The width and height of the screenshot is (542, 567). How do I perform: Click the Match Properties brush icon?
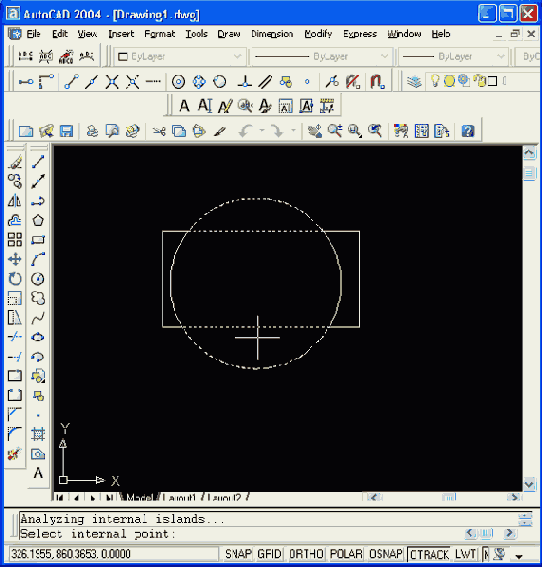click(220, 131)
